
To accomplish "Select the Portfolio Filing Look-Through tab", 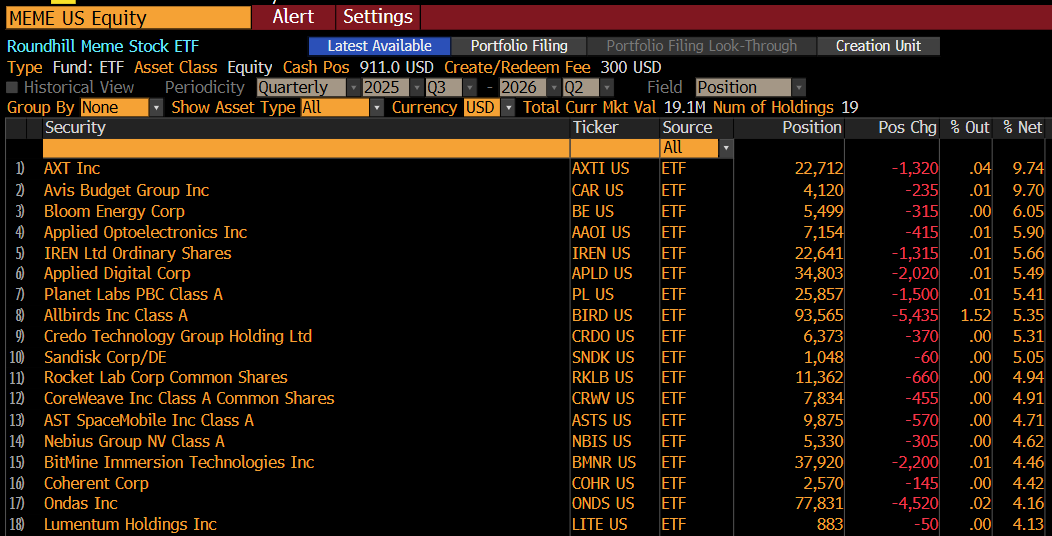I will [x=701, y=46].
